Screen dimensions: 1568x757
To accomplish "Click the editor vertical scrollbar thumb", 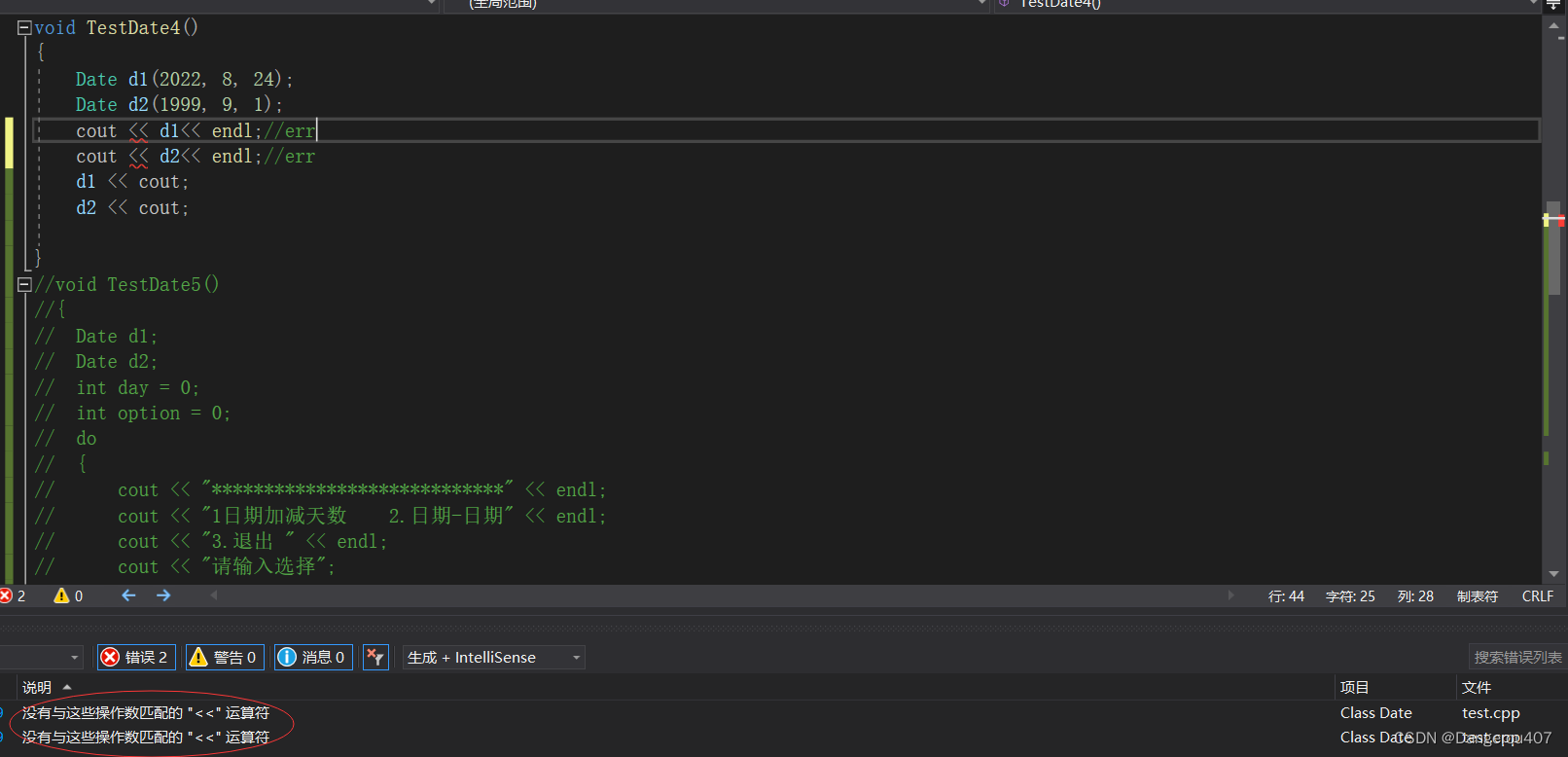I will point(1553,246).
